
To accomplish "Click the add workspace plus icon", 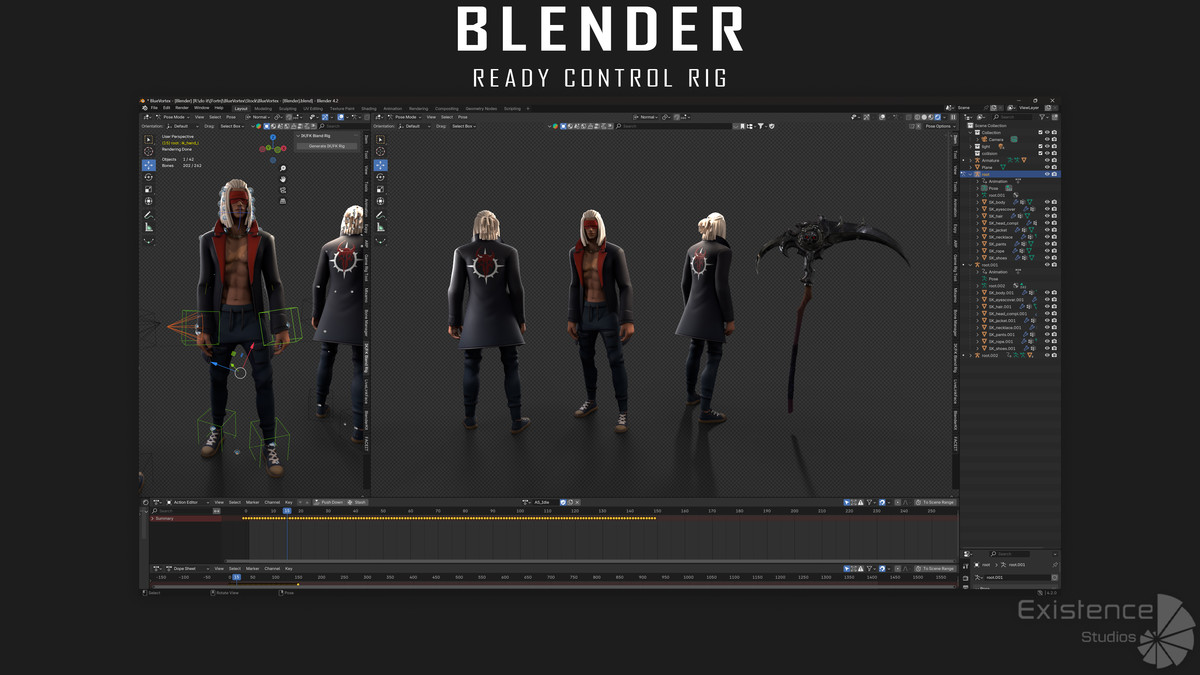I will click(528, 108).
